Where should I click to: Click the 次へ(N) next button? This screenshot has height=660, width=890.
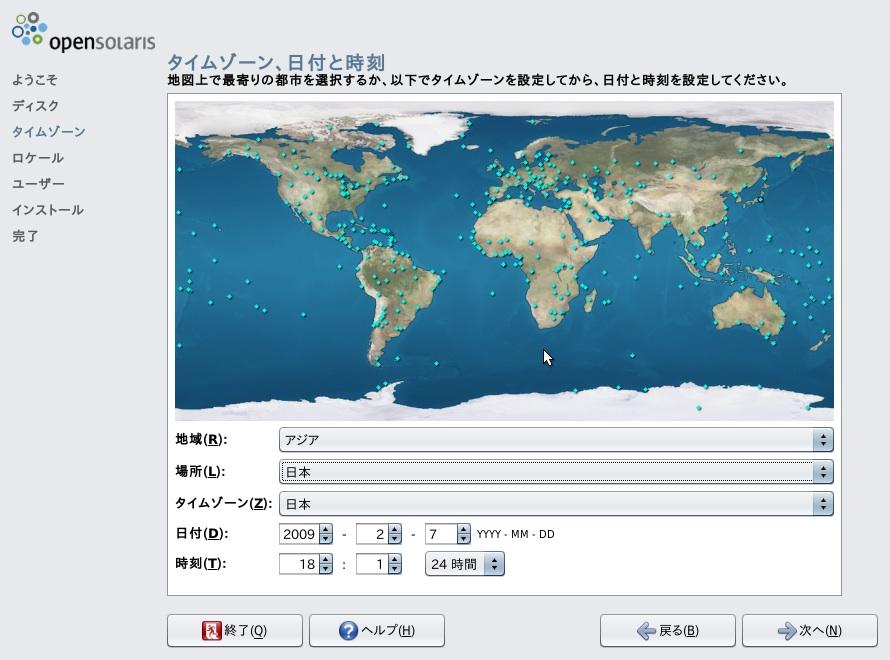[x=810, y=630]
